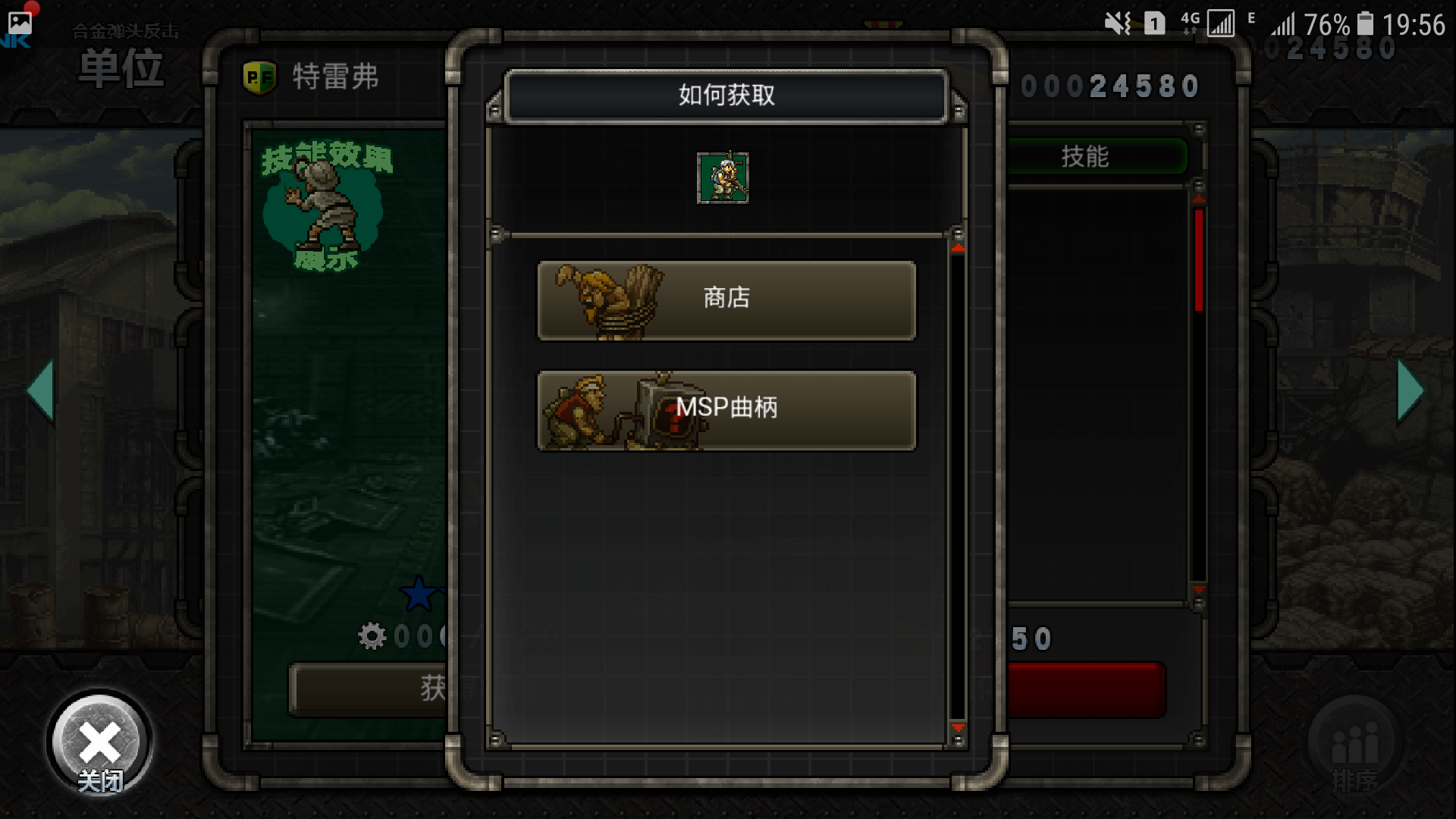Tap the Trevor unit portrait icon

point(723,177)
